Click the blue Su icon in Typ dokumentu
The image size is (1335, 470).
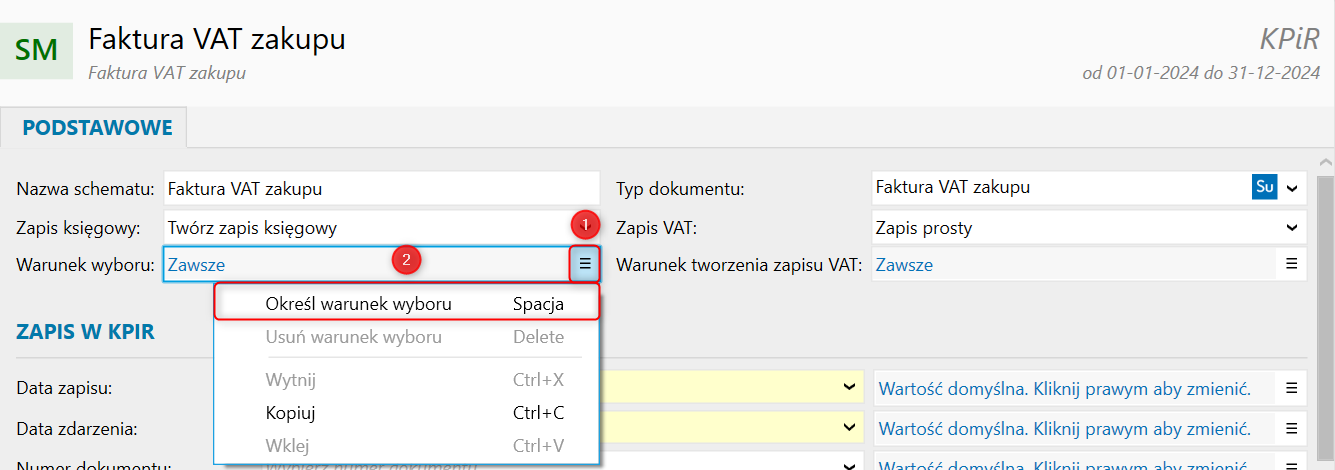click(1264, 187)
